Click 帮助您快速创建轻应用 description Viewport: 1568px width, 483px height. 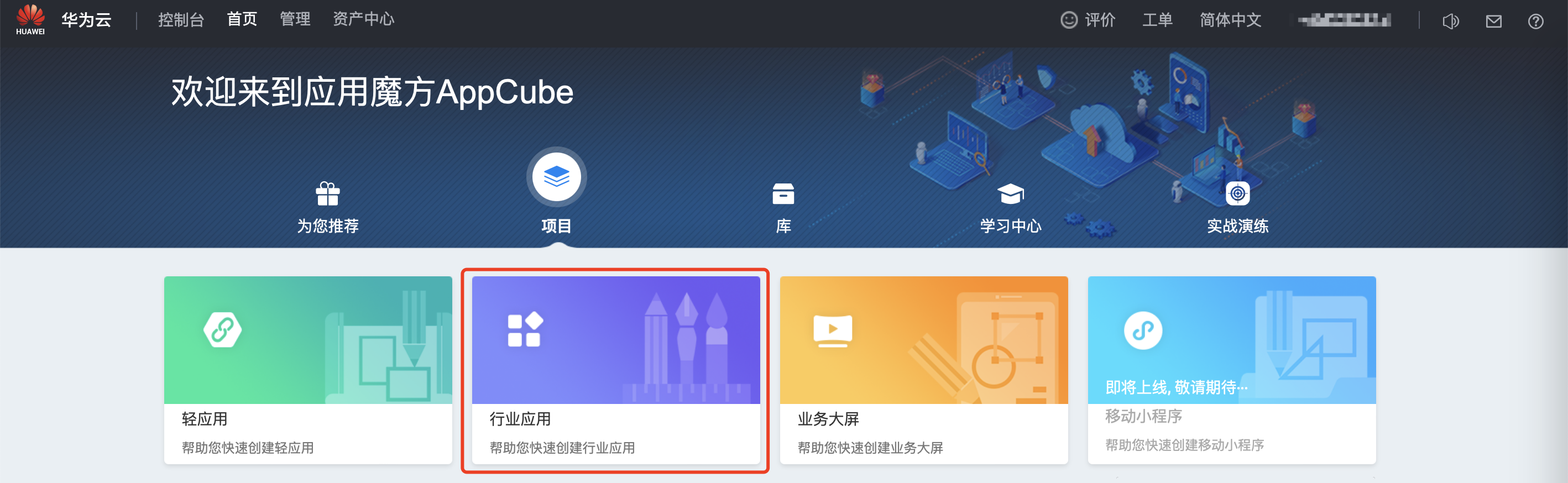(x=248, y=448)
